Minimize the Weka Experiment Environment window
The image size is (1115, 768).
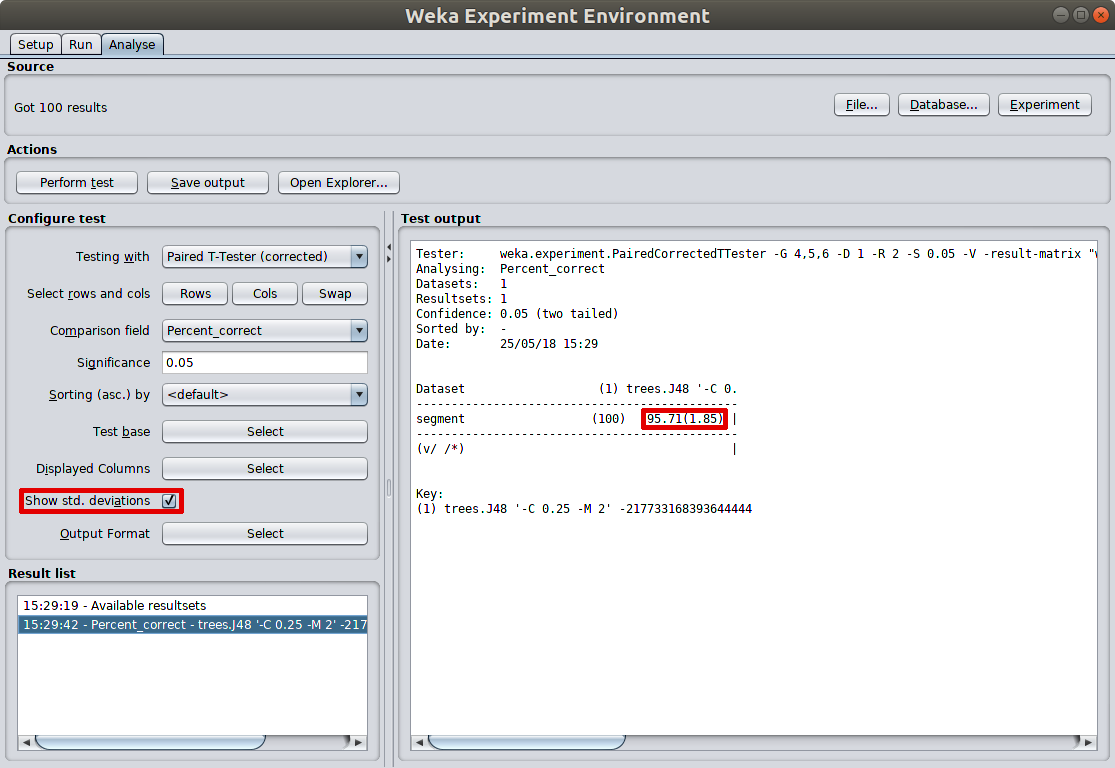(1060, 15)
